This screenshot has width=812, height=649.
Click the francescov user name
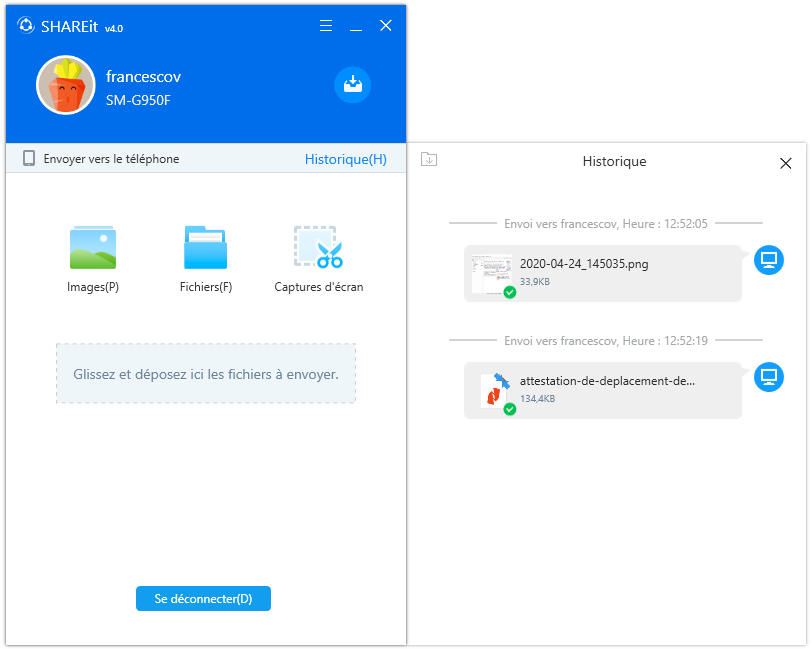point(143,77)
